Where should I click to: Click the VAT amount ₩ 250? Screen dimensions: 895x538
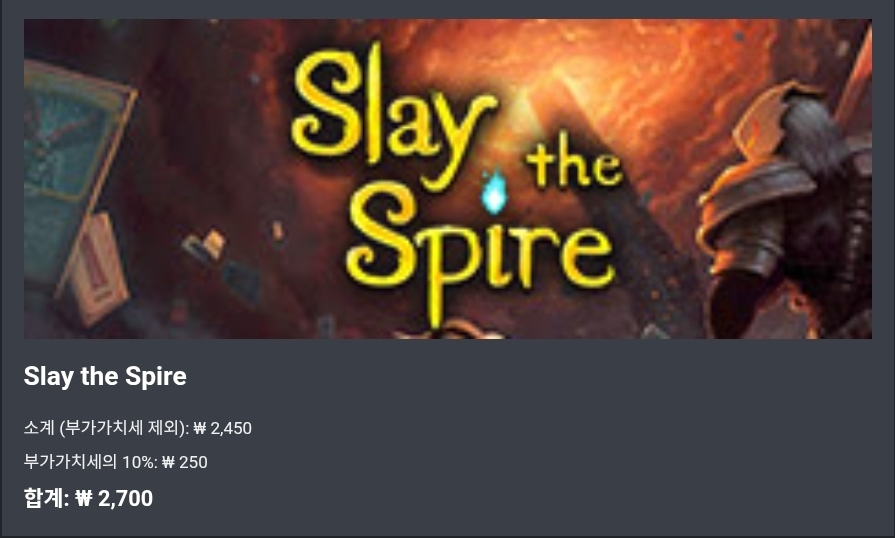tap(184, 462)
